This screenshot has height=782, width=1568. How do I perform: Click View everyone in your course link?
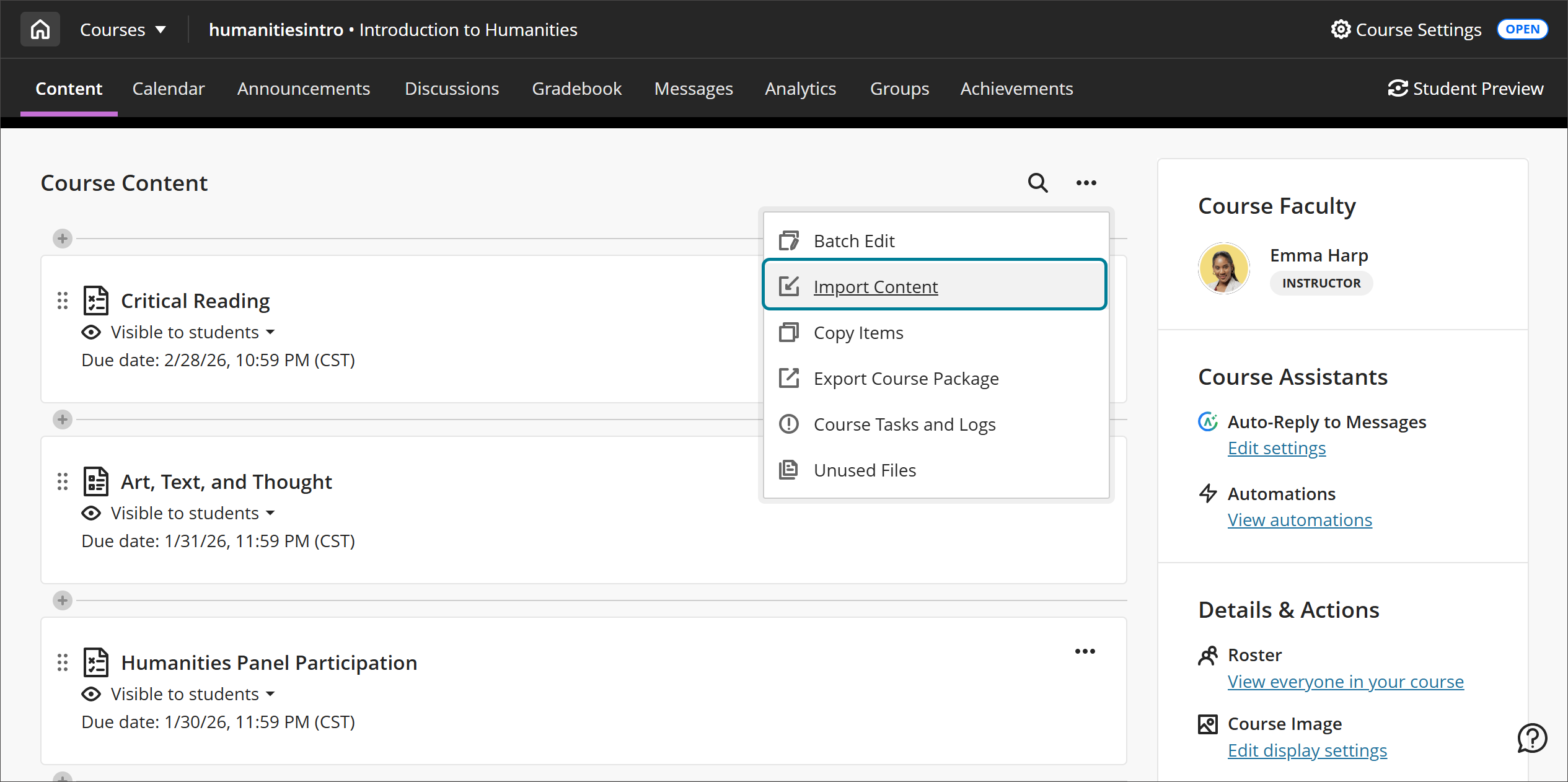pyautogui.click(x=1346, y=681)
